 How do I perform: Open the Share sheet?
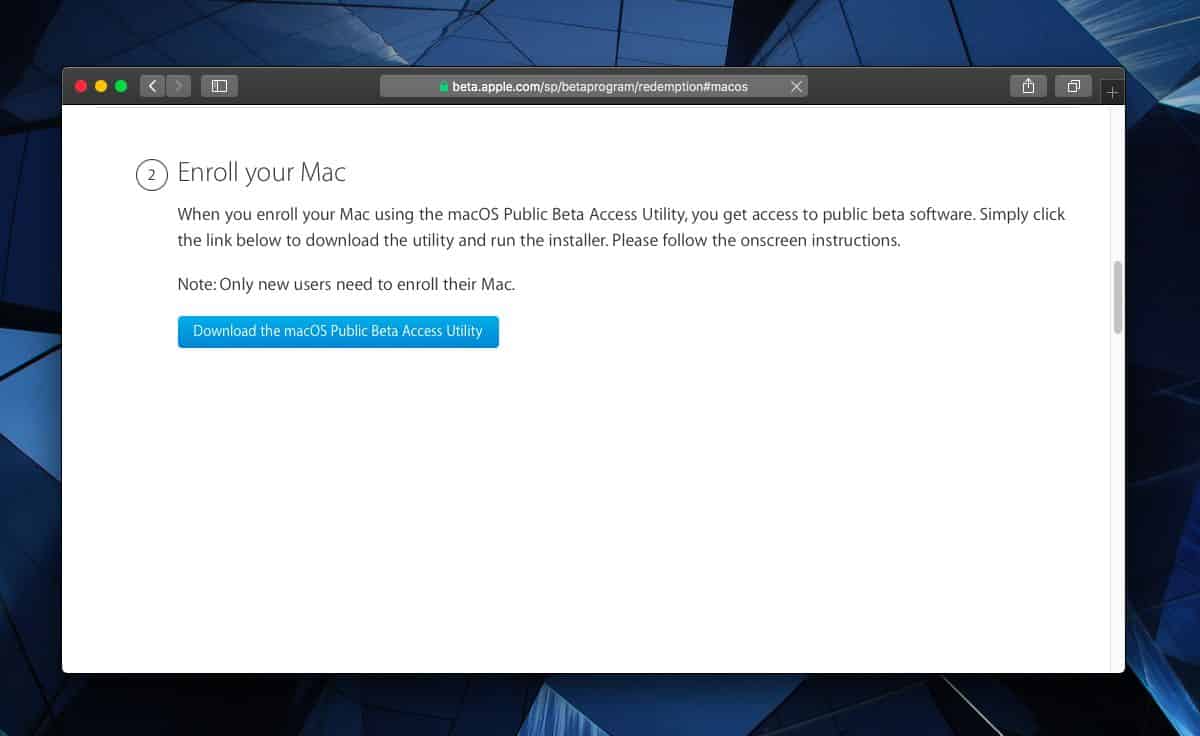(x=1027, y=86)
